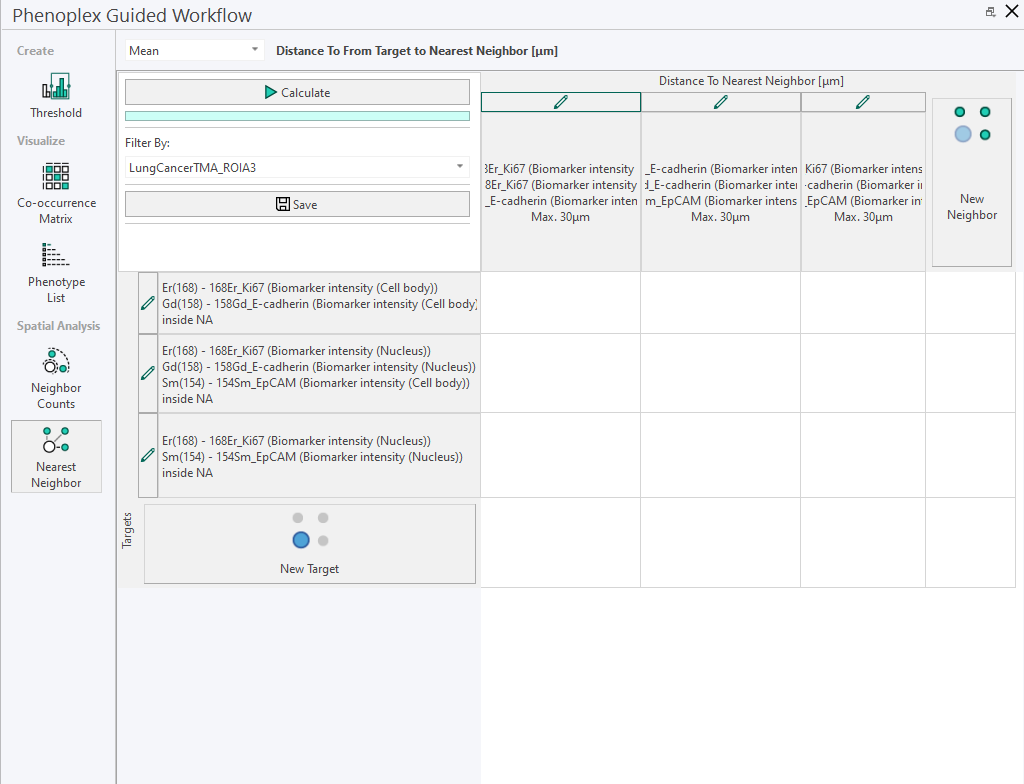
Task: Click the 'Distance To Nearest Neighbor [µm]' header
Action: [x=751, y=80]
